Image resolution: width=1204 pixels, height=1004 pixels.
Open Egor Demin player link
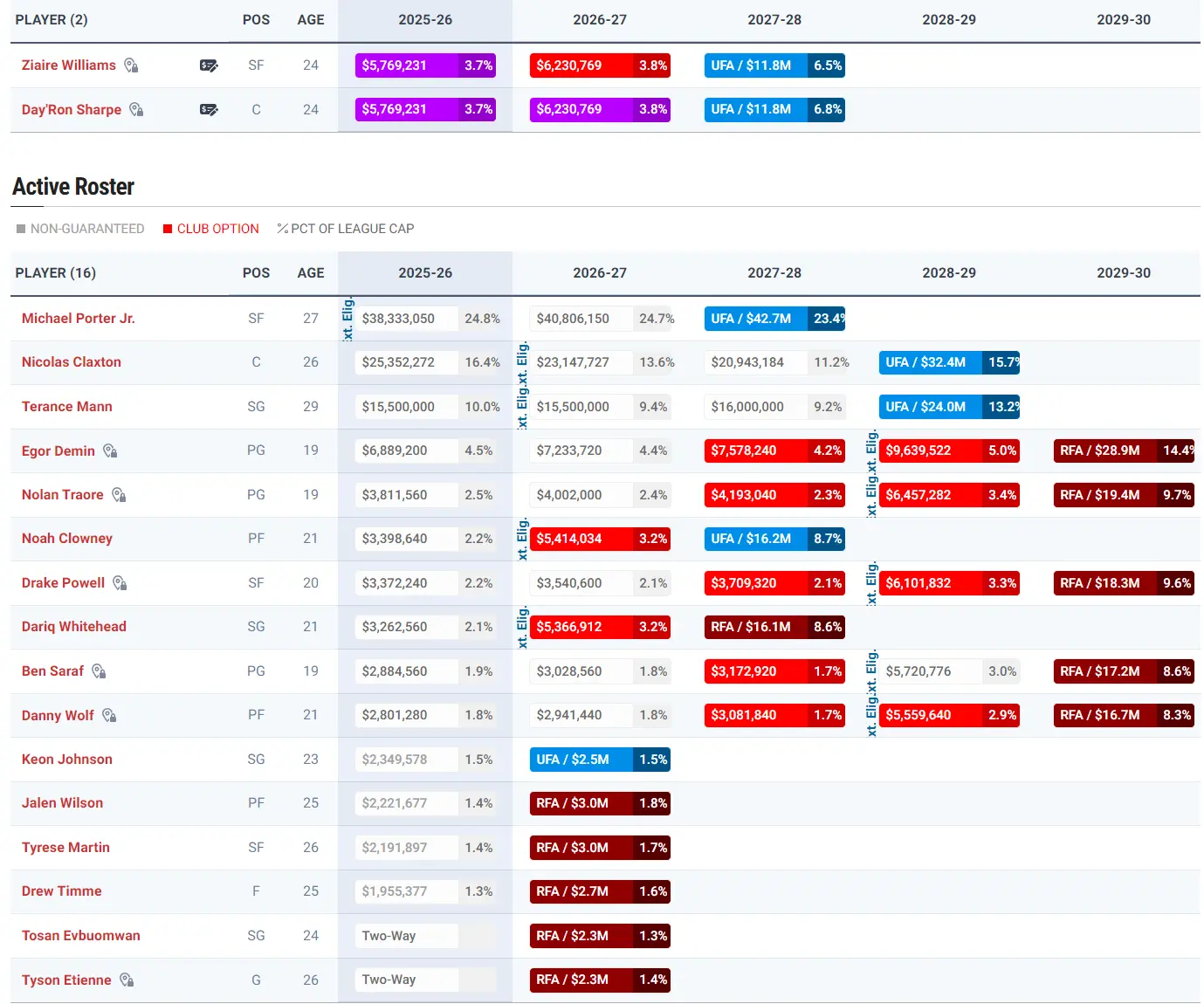(x=58, y=451)
